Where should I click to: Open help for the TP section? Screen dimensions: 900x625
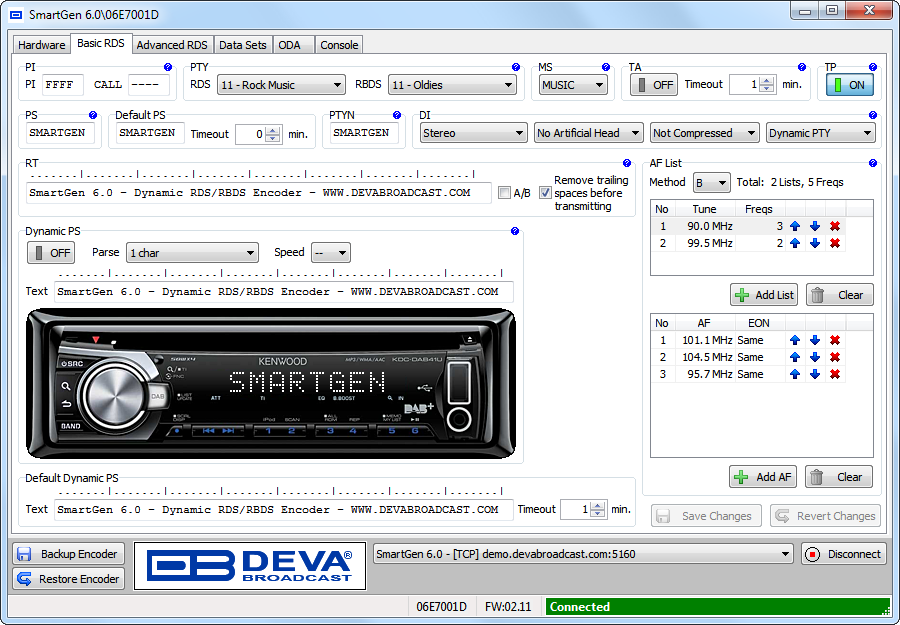click(x=872, y=67)
